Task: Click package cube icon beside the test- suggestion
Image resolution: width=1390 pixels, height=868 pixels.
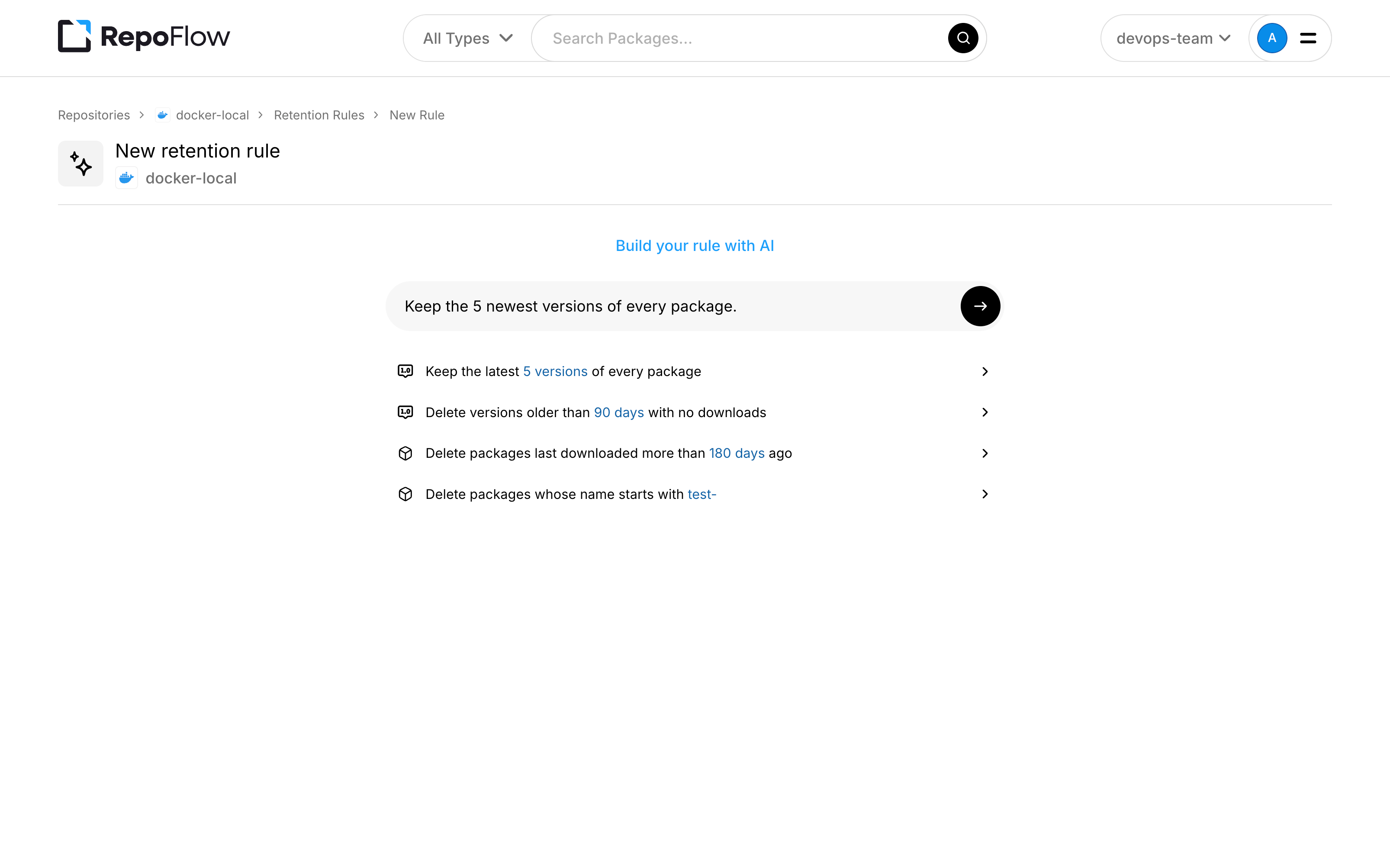Action: click(405, 494)
